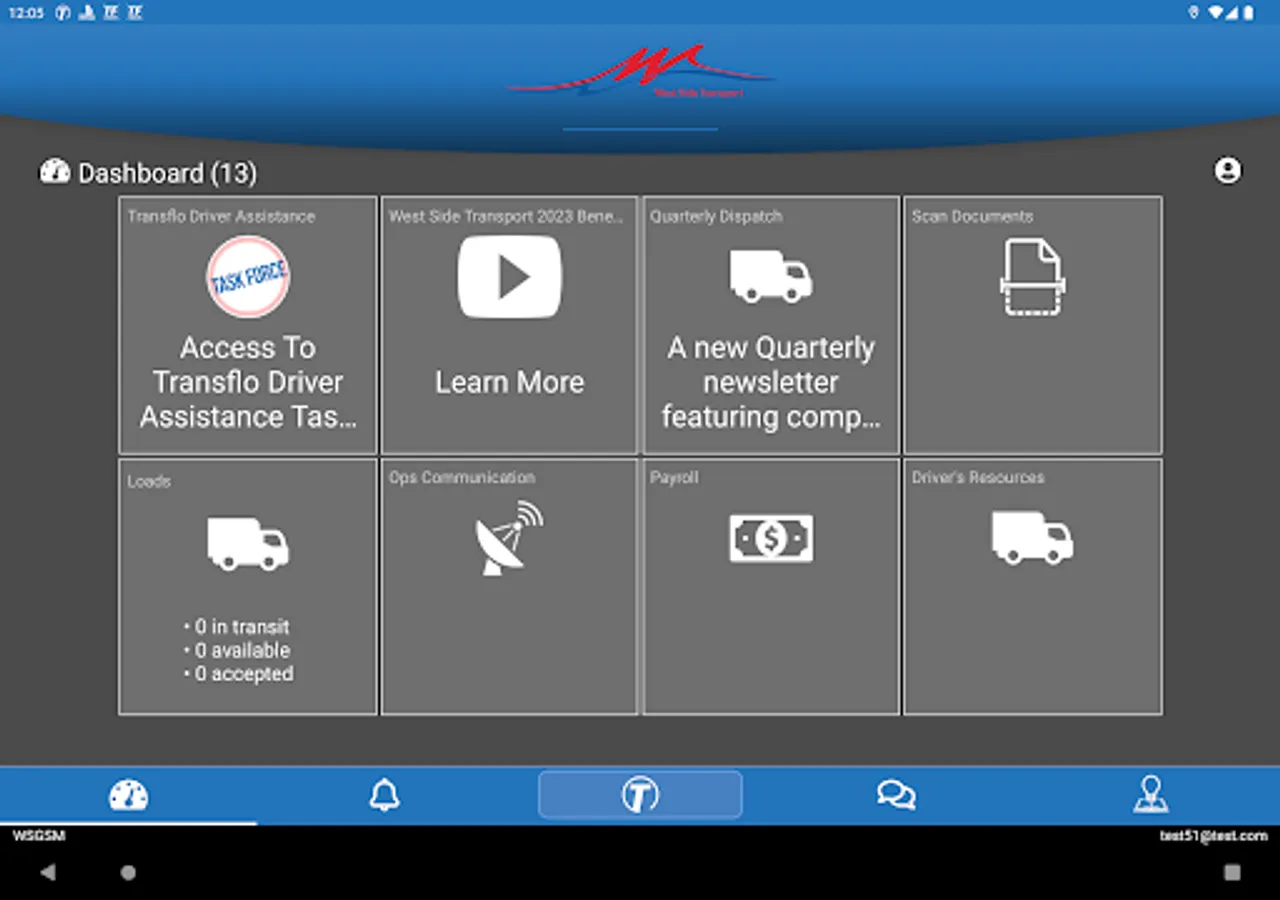Tap the location status bar icon
Screen dimensions: 1280x900
[x=1193, y=13]
